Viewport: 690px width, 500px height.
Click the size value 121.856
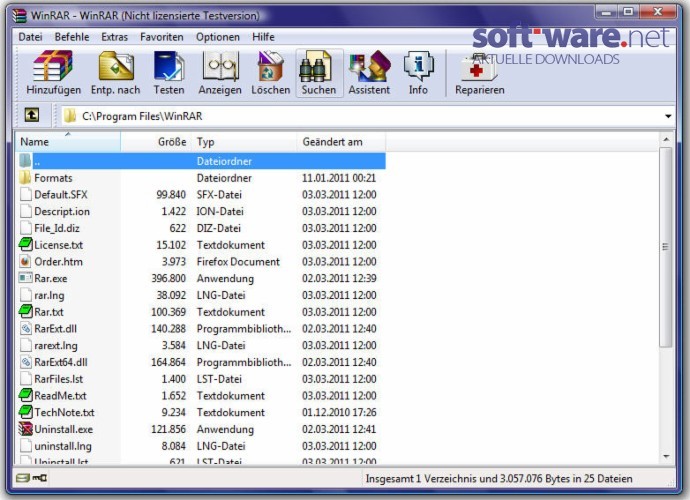pyautogui.click(x=169, y=429)
